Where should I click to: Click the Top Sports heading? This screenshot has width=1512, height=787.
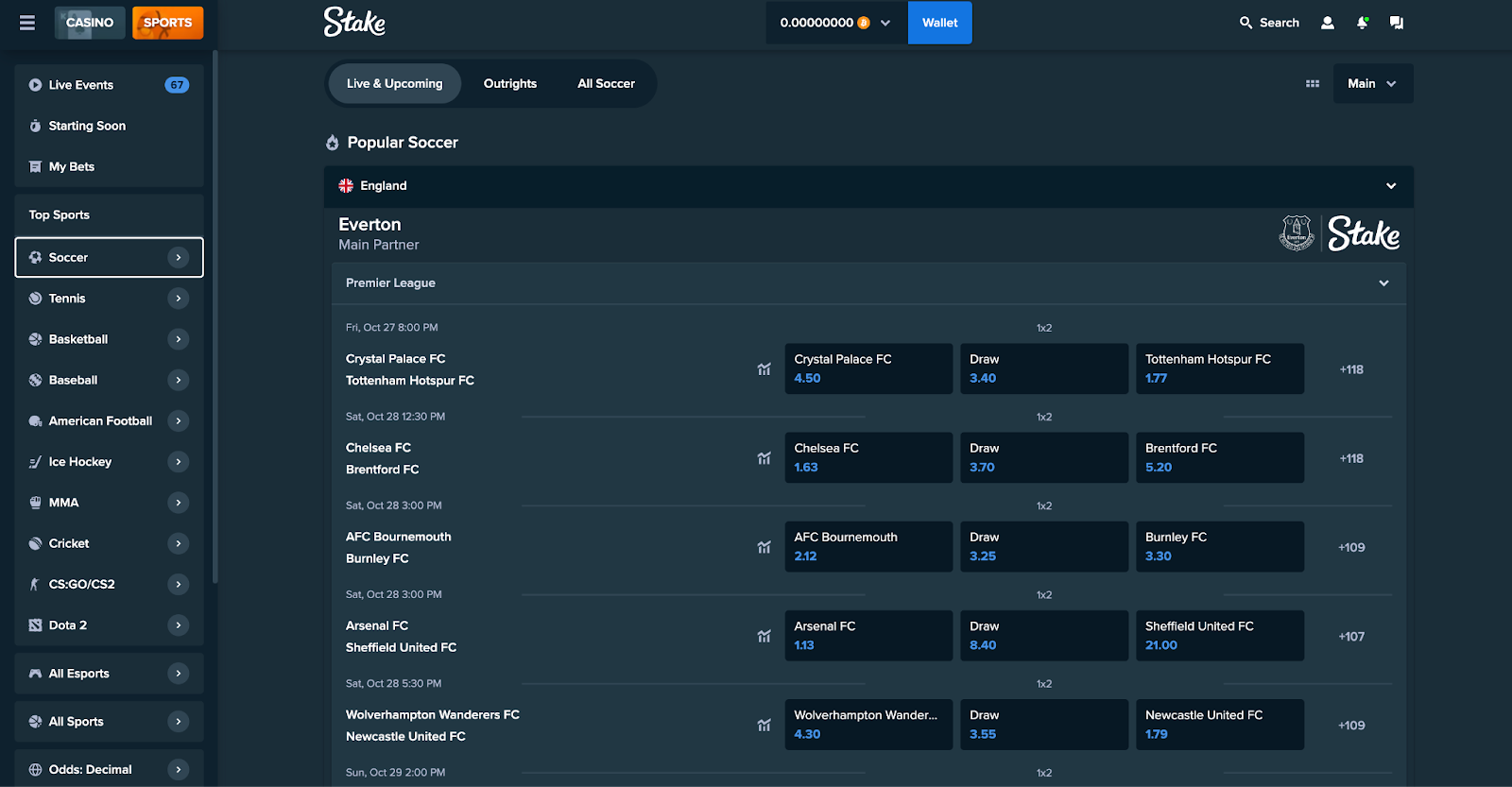coord(60,215)
